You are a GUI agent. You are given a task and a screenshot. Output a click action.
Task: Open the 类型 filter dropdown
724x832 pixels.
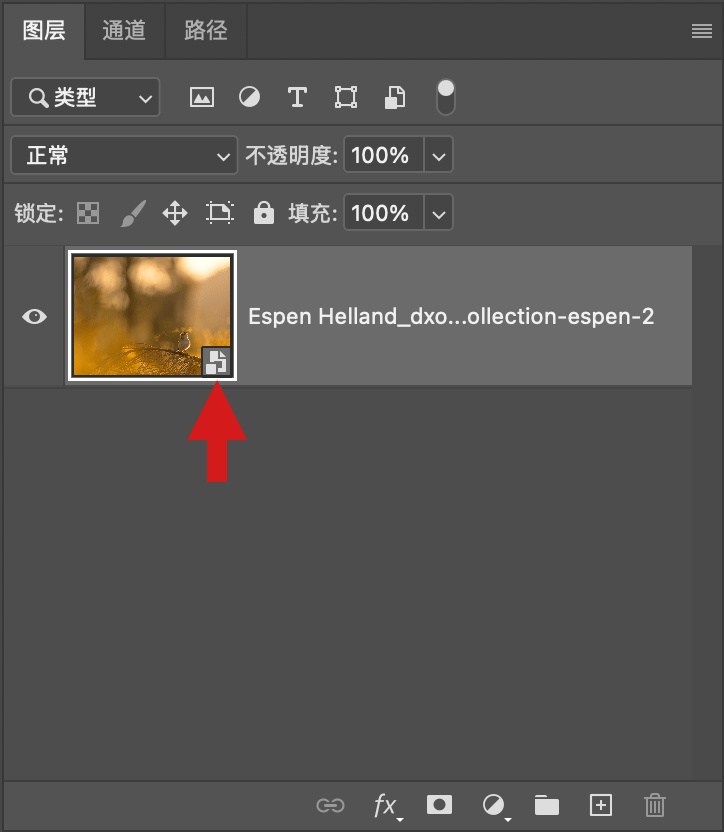(85, 98)
